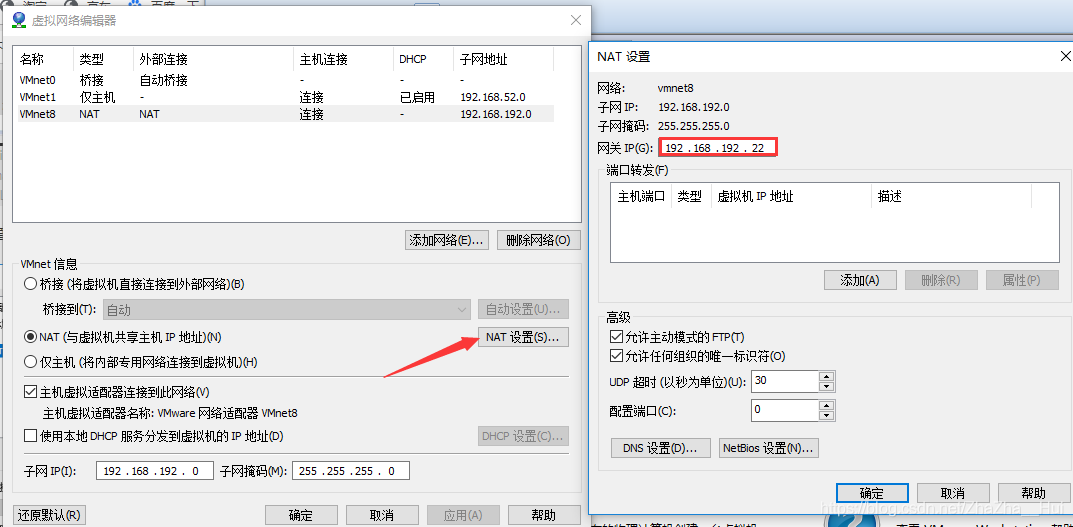The image size is (1073, 527).
Task: Open the 桥接到 dropdown showing 自动
Action: pos(287,310)
